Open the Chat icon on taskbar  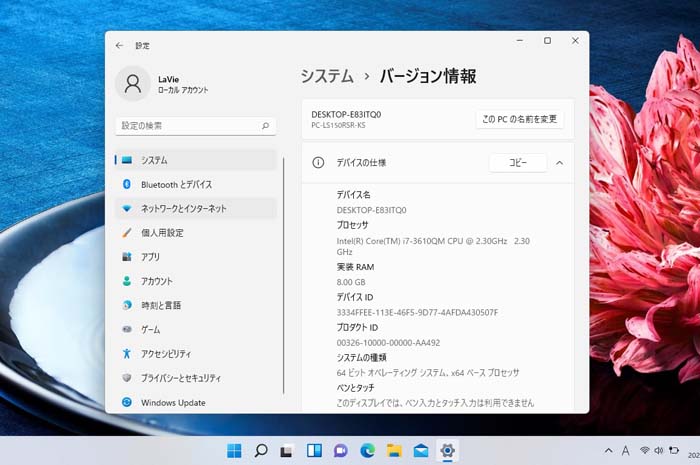[341, 451]
